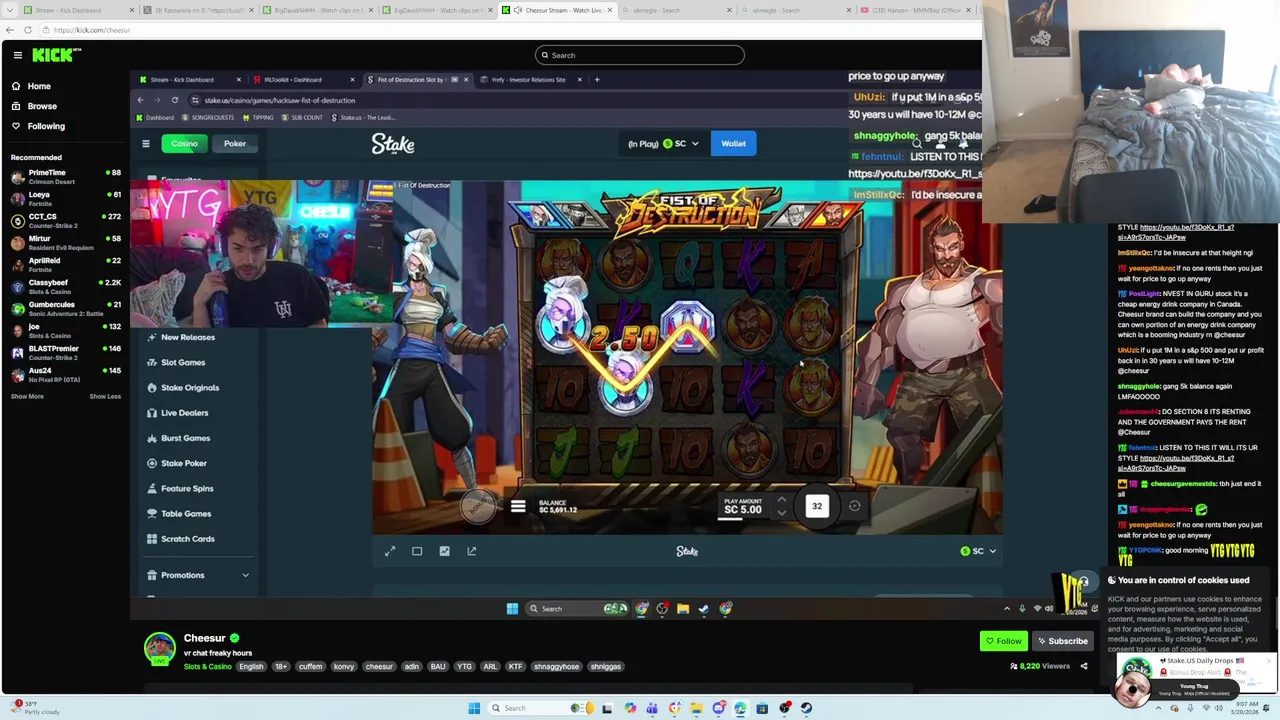Select Yrefy Investor Relations inner tab
The height and width of the screenshot is (720, 1280).
click(x=530, y=79)
